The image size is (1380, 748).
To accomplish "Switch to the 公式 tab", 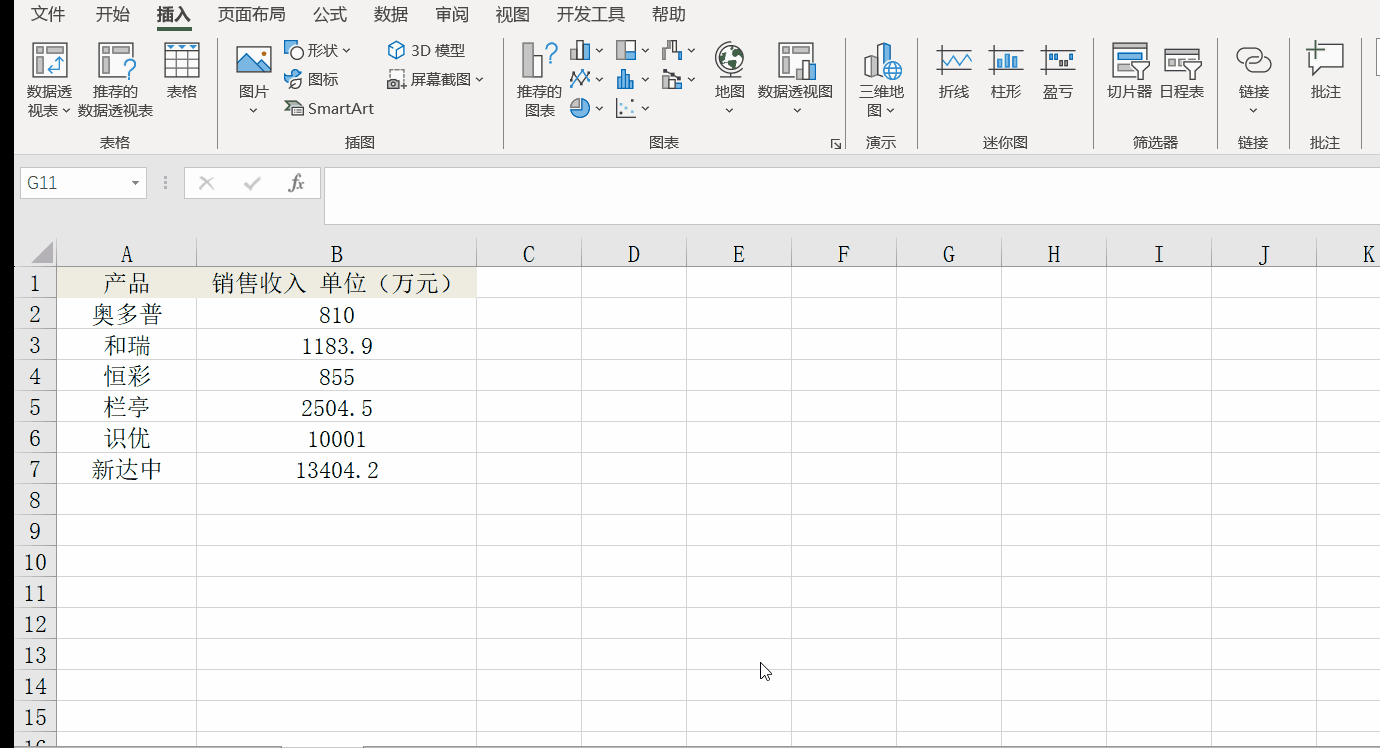I will 329,14.
